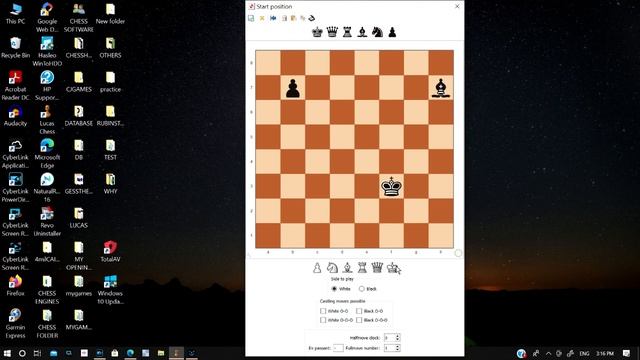The height and width of the screenshot is (360, 640).
Task: Open the Firefox desktop shortcut
Action: tap(15, 285)
